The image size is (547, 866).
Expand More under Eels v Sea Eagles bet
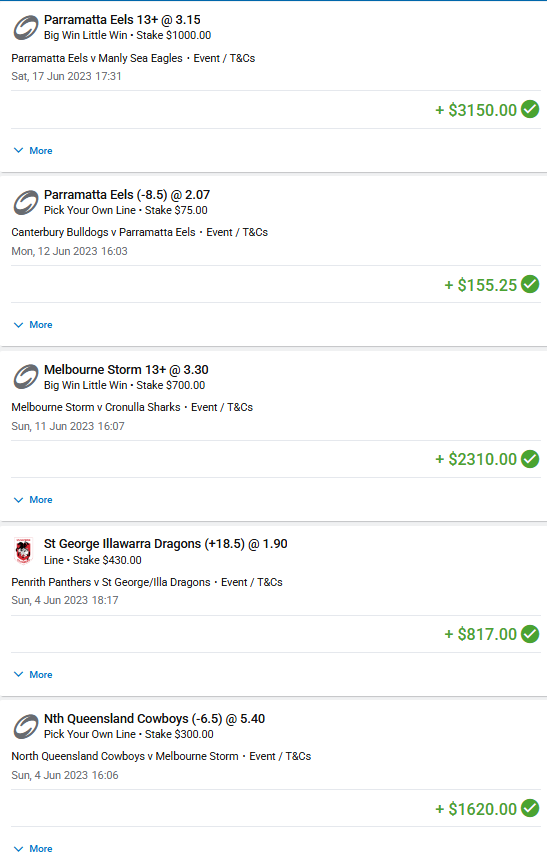pyautogui.click(x=33, y=150)
